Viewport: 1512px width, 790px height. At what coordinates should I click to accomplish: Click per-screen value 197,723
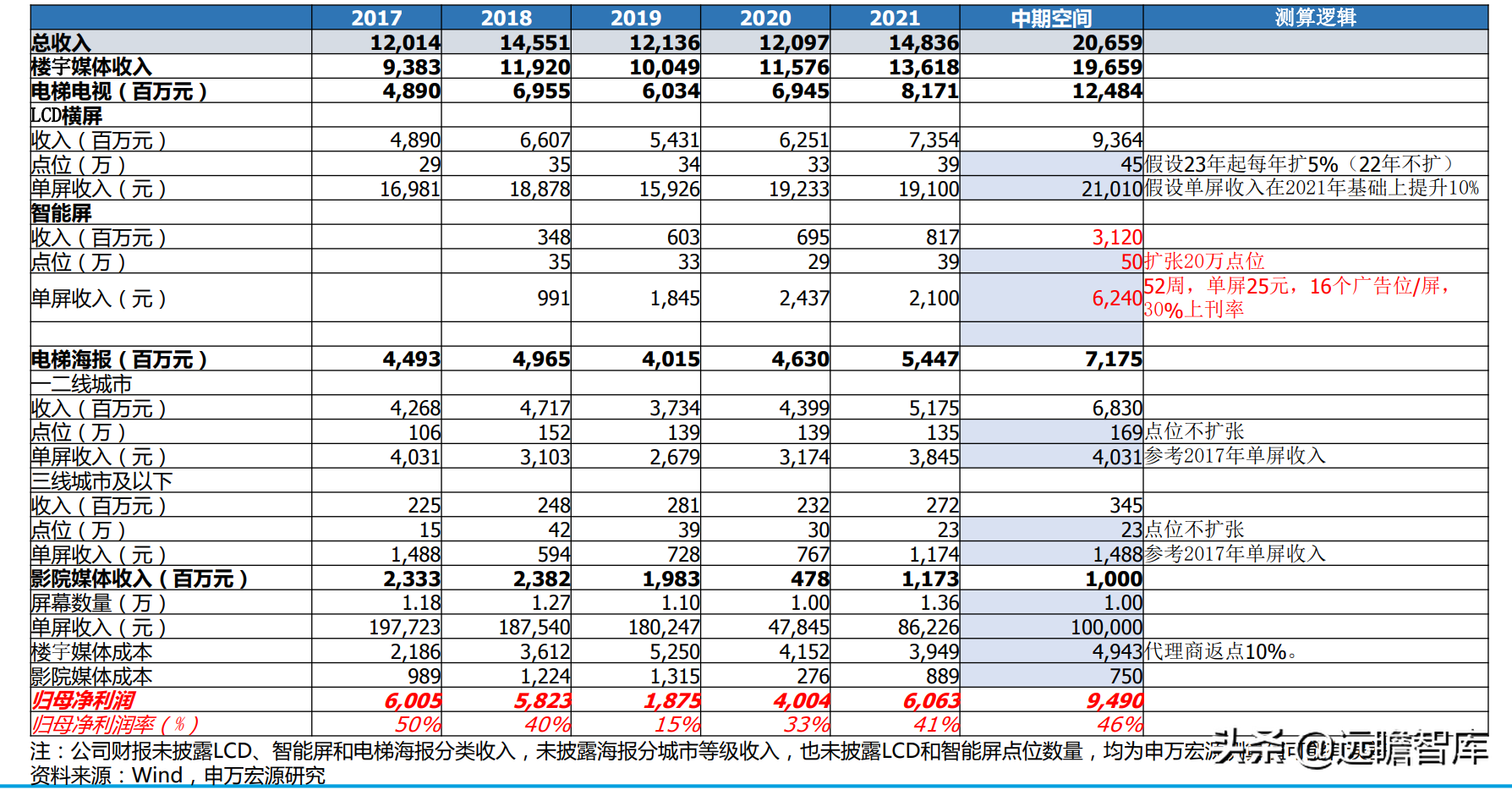(405, 628)
